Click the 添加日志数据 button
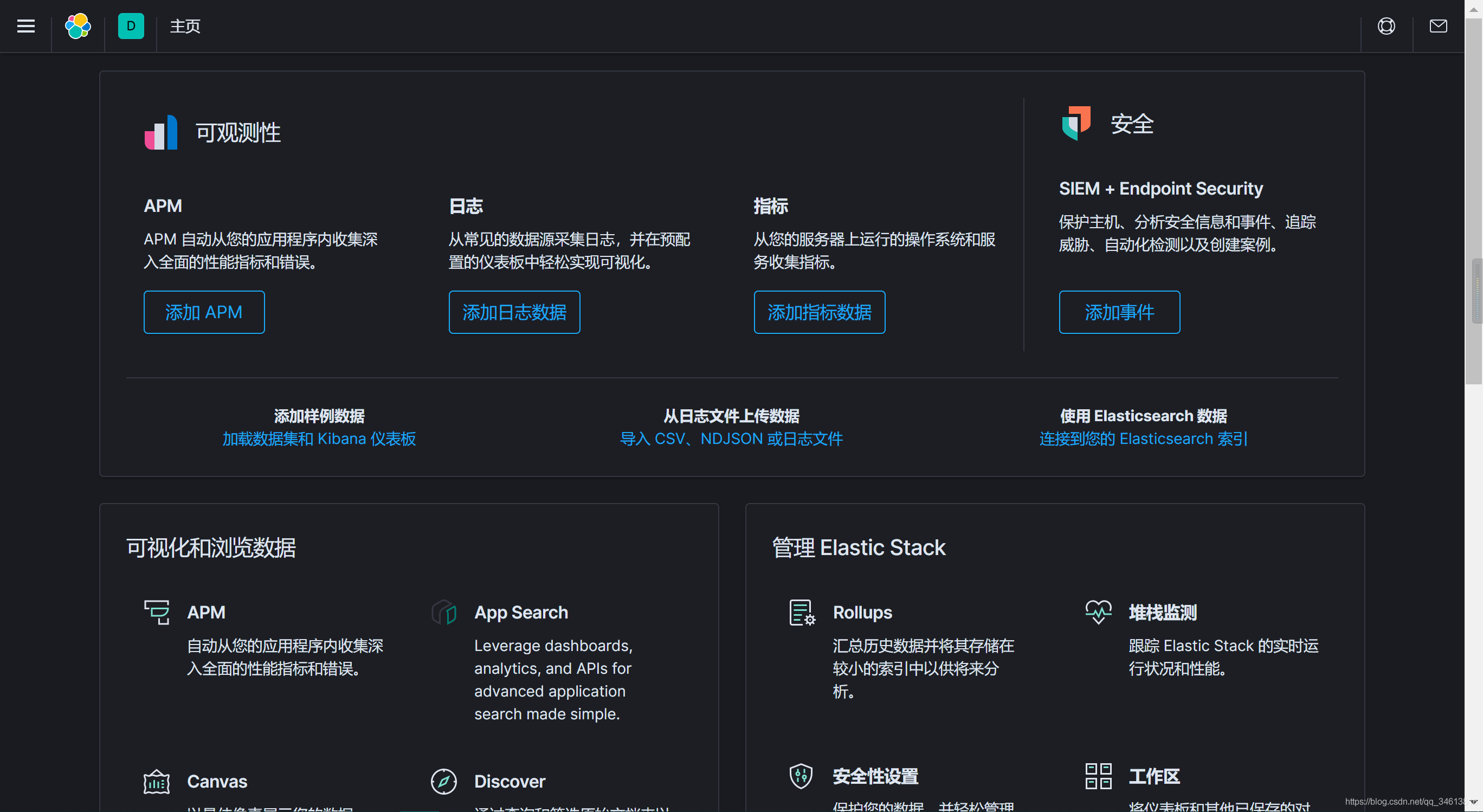This screenshot has height=812, width=1483. pyautogui.click(x=514, y=312)
